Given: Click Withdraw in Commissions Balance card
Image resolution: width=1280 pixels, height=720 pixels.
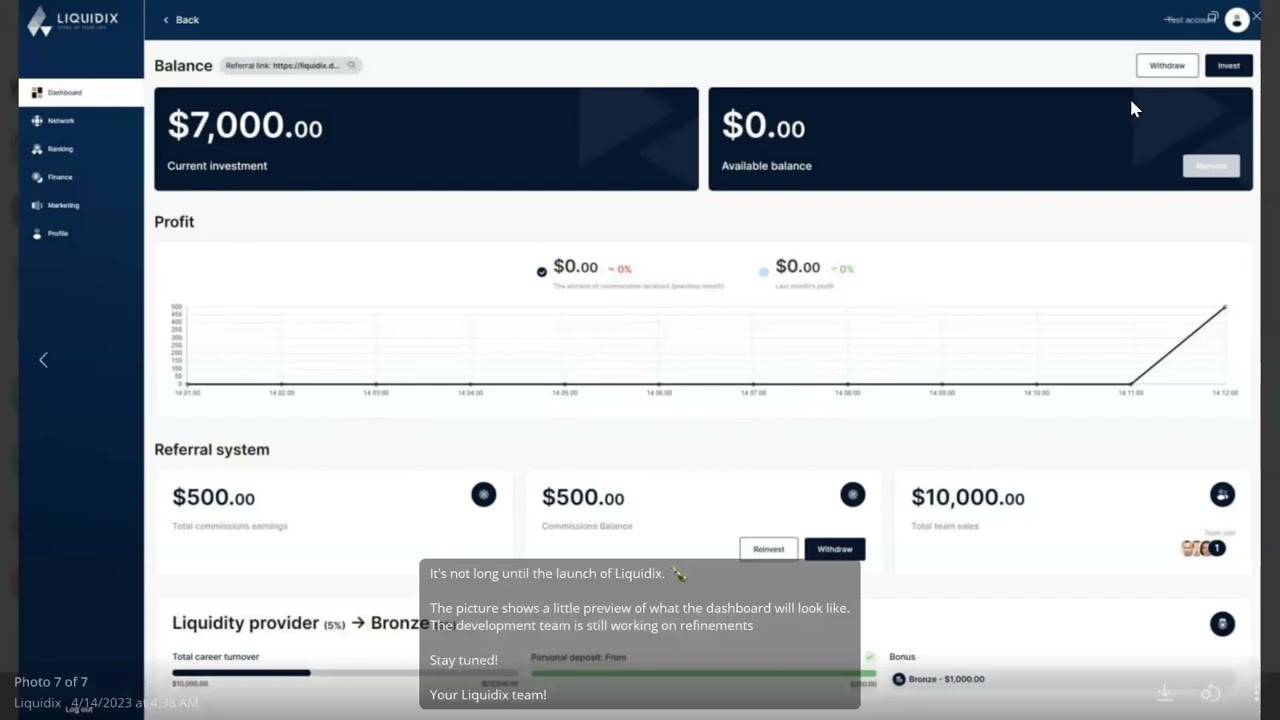Looking at the screenshot, I should [835, 549].
